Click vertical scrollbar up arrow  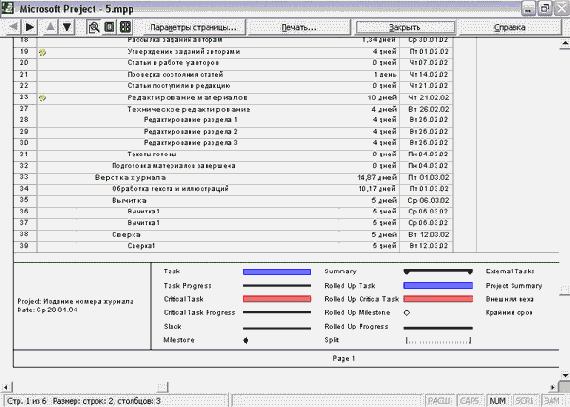565,43
